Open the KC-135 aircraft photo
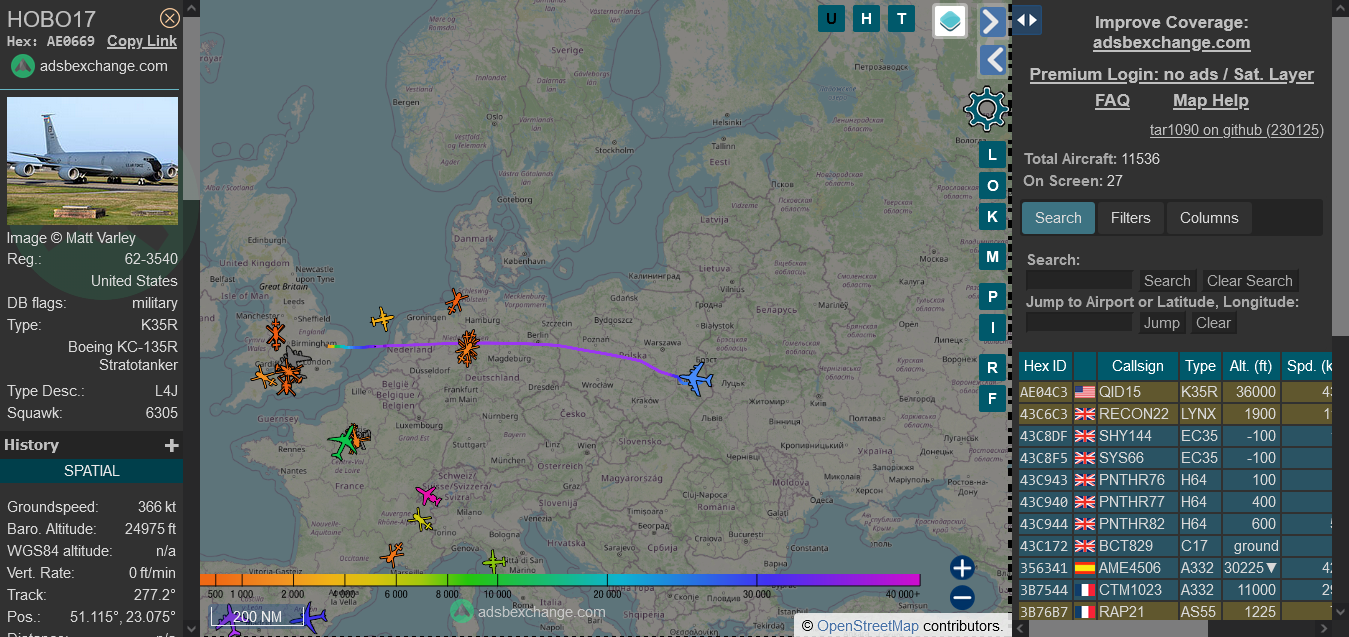This screenshot has width=1349, height=637. (93, 161)
